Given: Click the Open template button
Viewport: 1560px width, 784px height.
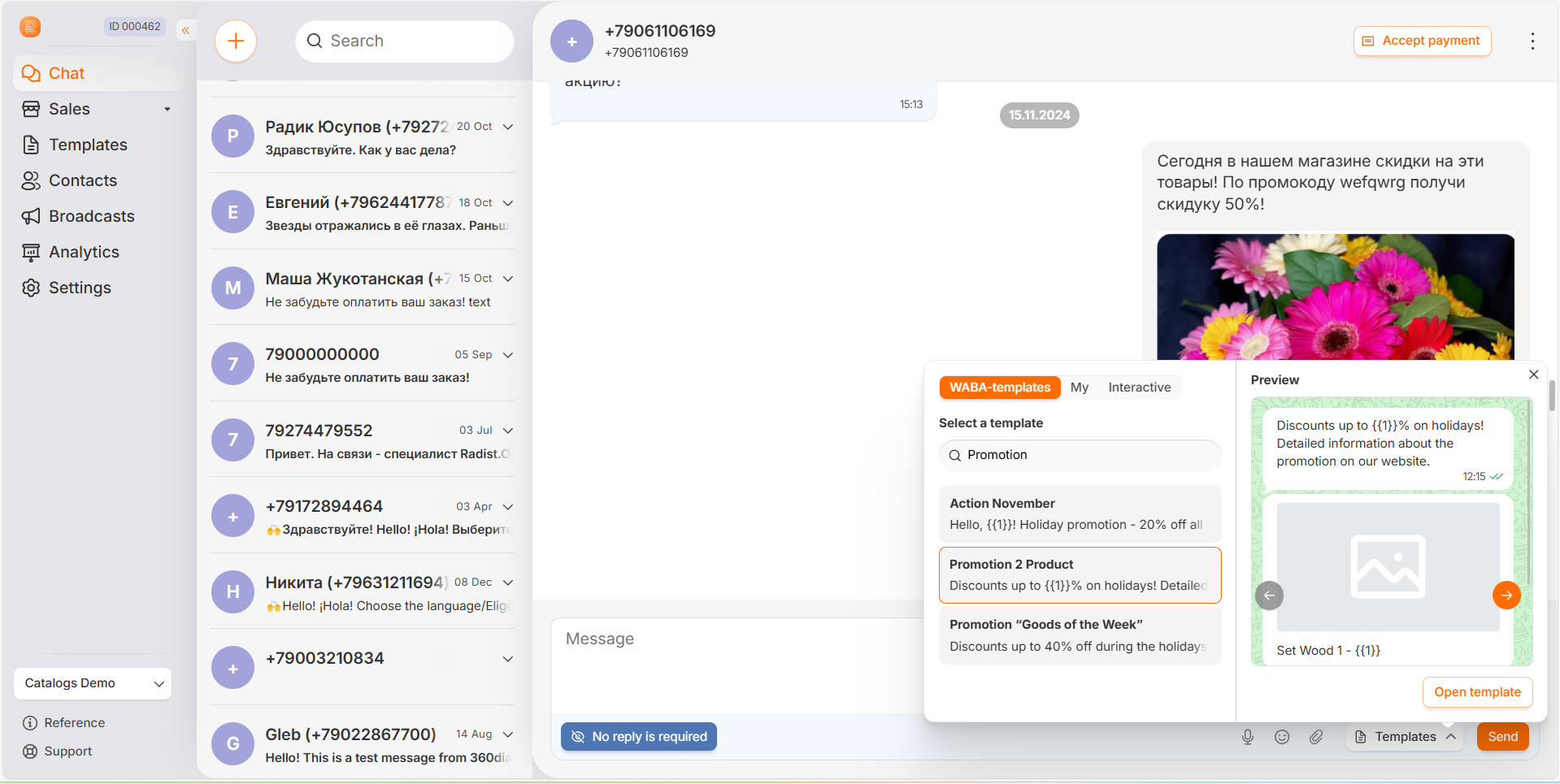Looking at the screenshot, I should [x=1476, y=692].
